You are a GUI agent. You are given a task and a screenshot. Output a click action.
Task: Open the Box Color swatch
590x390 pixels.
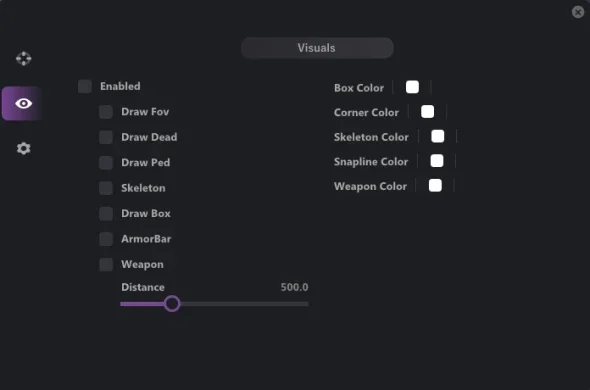[x=412, y=87]
